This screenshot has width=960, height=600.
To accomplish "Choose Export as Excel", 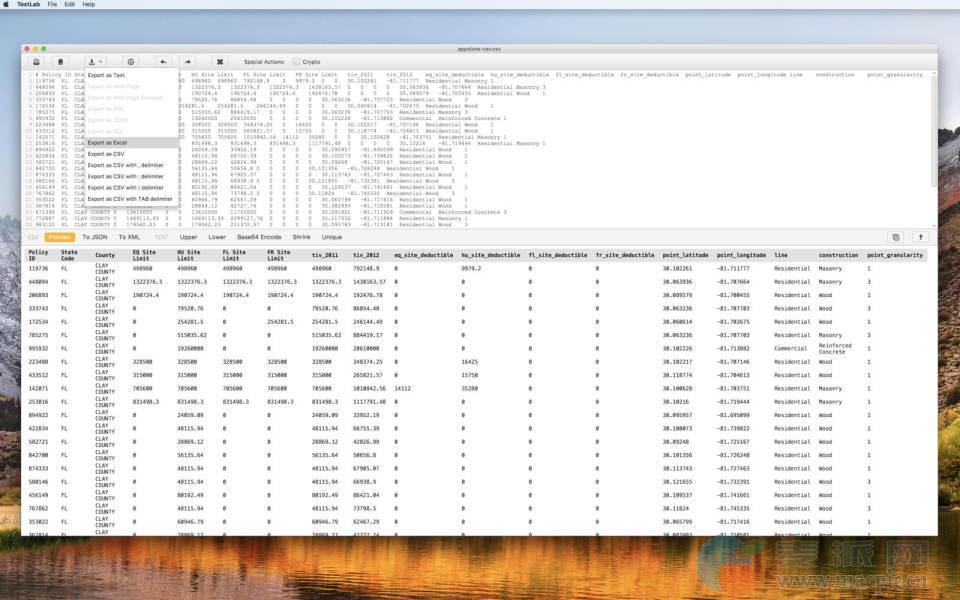I will pos(107,143).
